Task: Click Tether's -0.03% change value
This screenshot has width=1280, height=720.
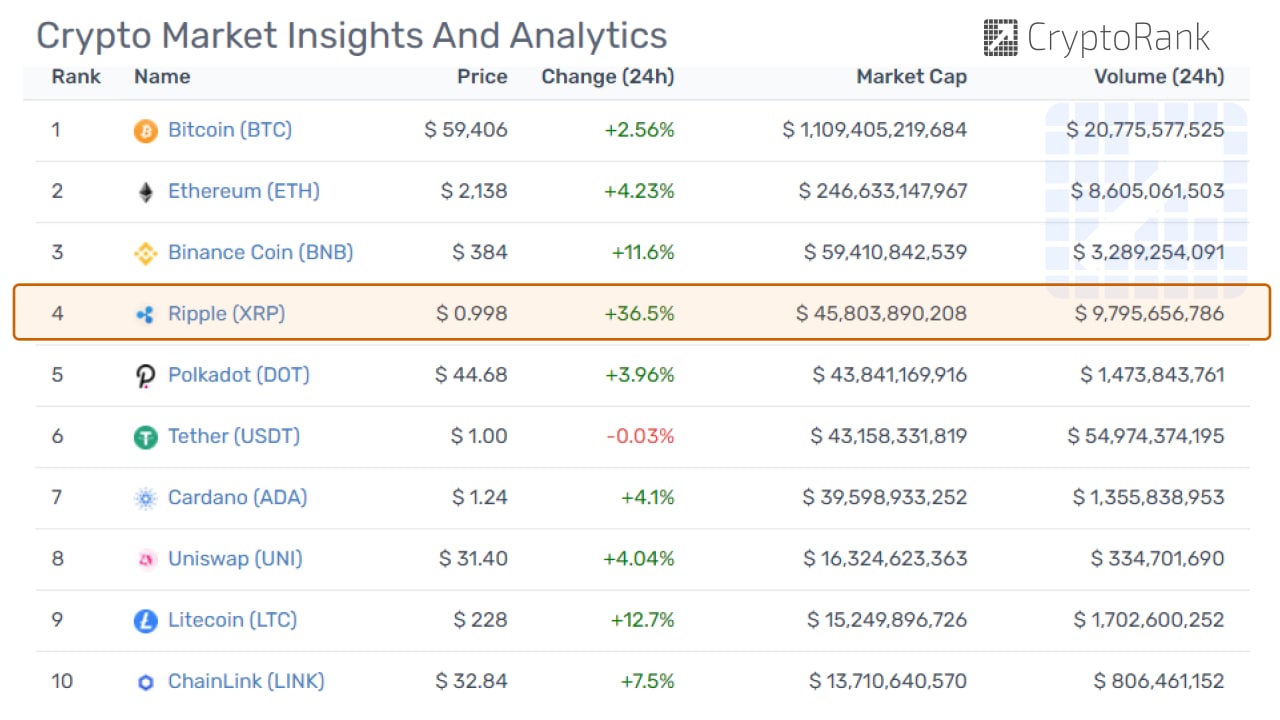Action: [641, 436]
